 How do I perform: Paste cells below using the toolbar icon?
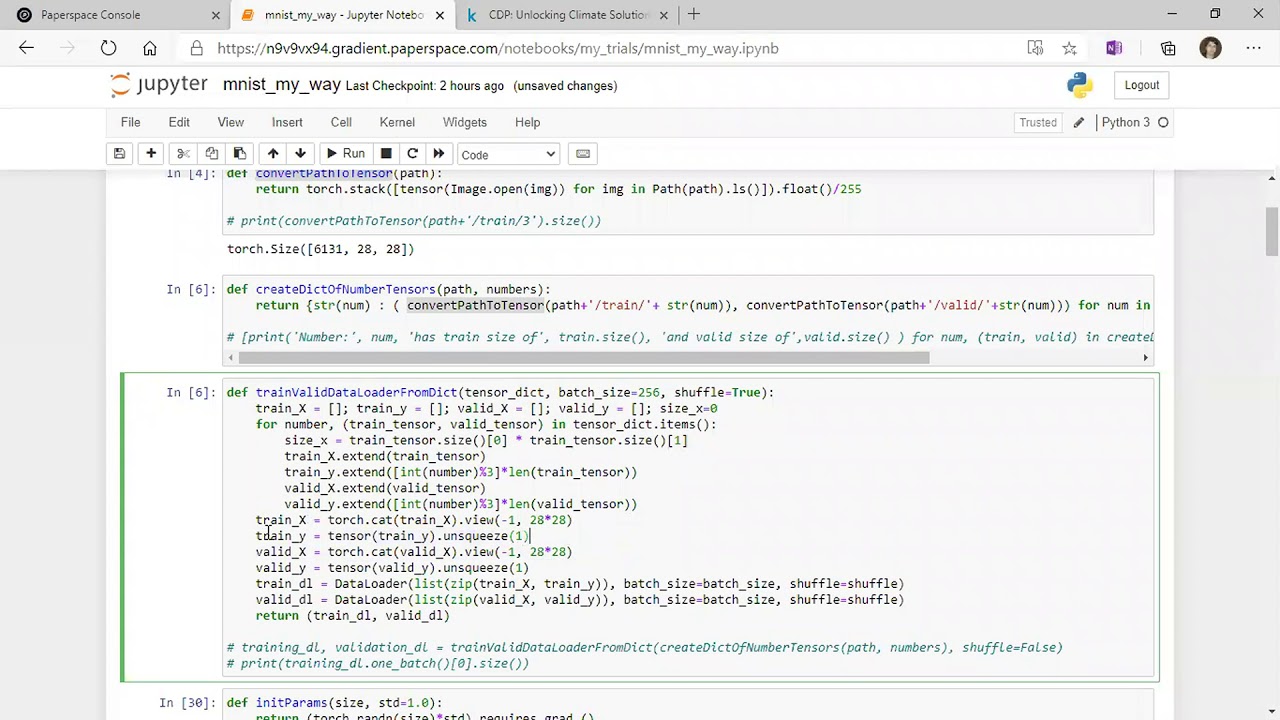[239, 154]
